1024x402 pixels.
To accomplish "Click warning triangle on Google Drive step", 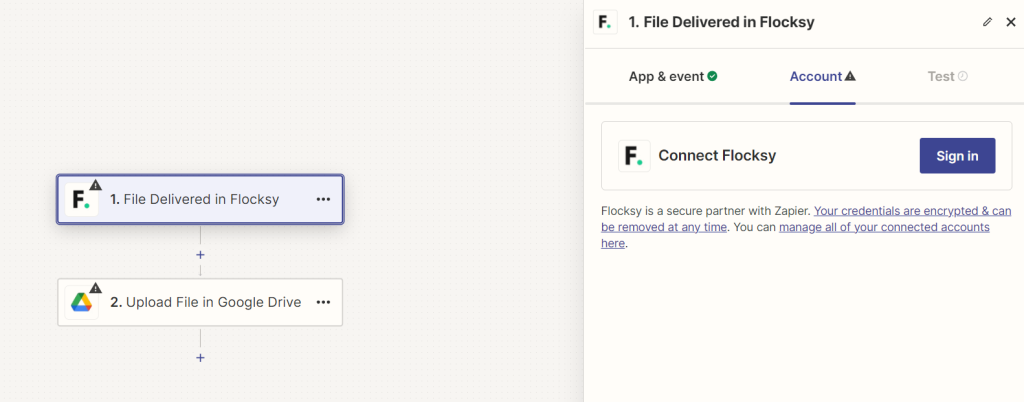I will tap(96, 288).
